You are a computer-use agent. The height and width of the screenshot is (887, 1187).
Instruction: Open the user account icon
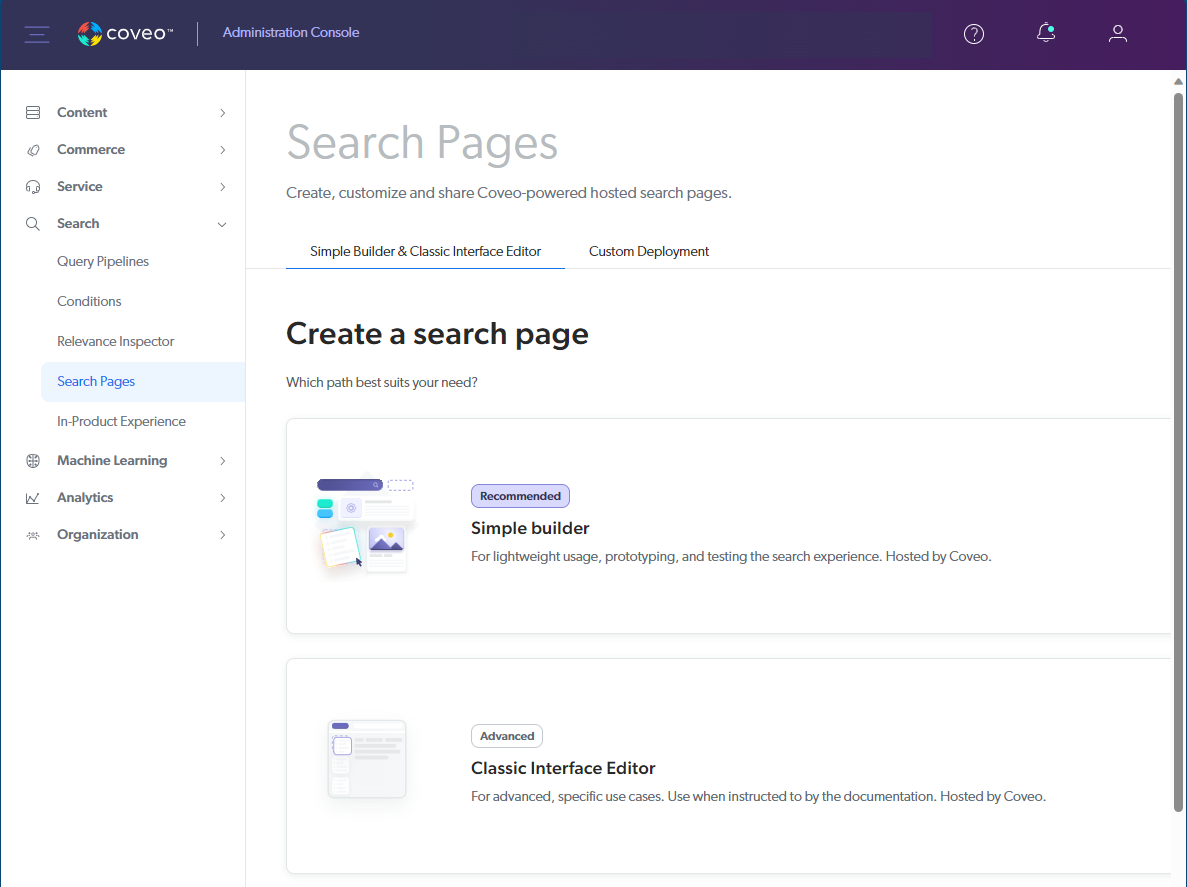point(1118,33)
